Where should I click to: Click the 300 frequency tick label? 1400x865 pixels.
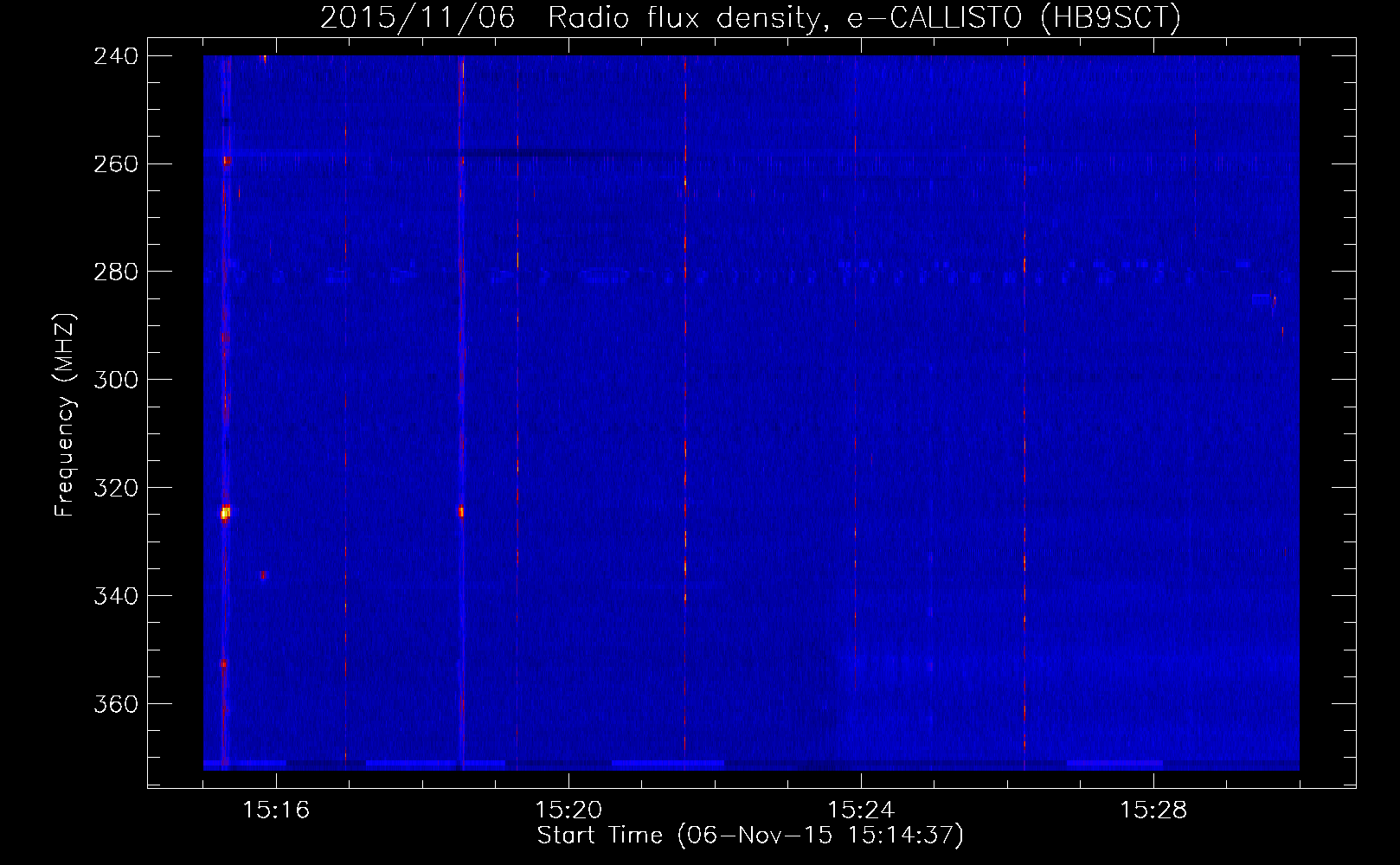(116, 381)
